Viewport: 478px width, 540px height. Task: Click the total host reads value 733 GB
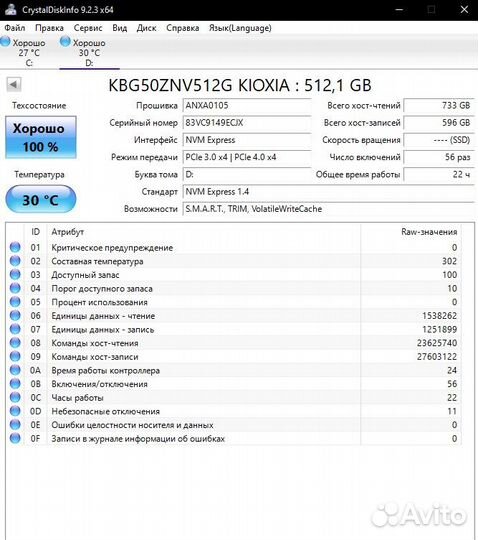[439, 105]
